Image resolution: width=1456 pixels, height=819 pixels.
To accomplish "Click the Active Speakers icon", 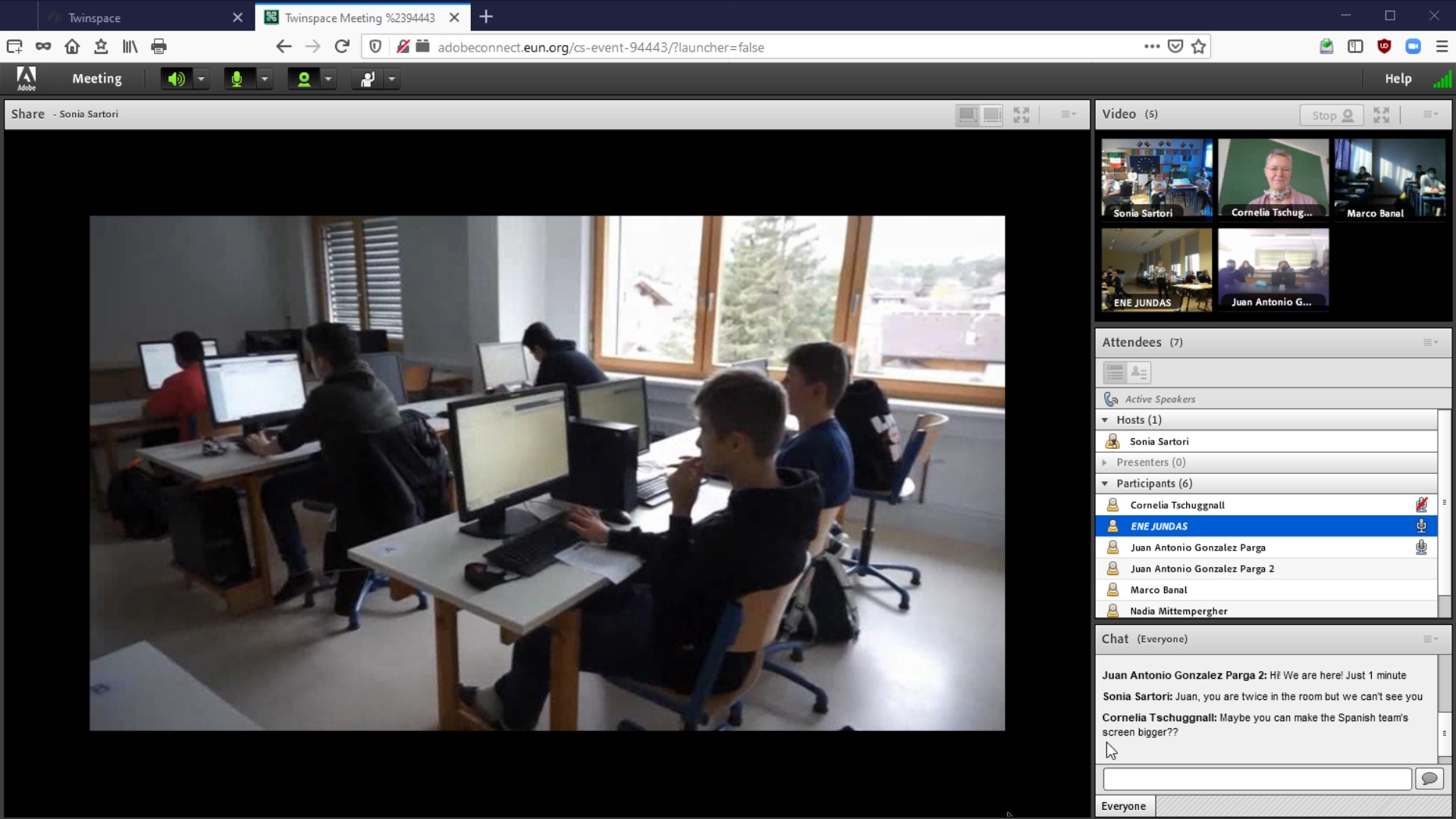I will pyautogui.click(x=1111, y=399).
